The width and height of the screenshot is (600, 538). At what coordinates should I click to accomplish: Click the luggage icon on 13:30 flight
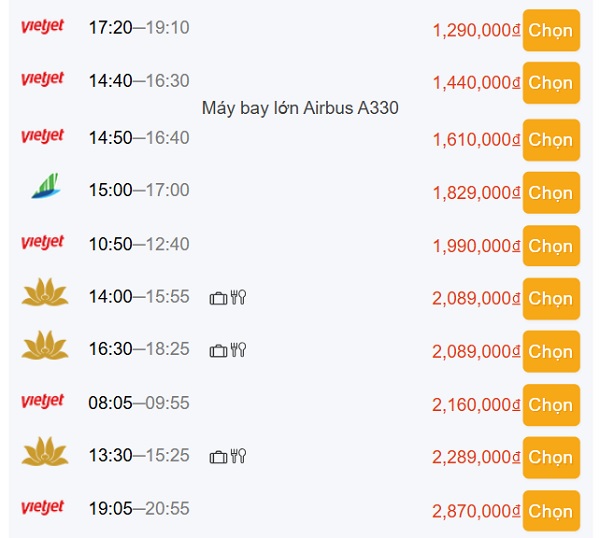tap(218, 457)
